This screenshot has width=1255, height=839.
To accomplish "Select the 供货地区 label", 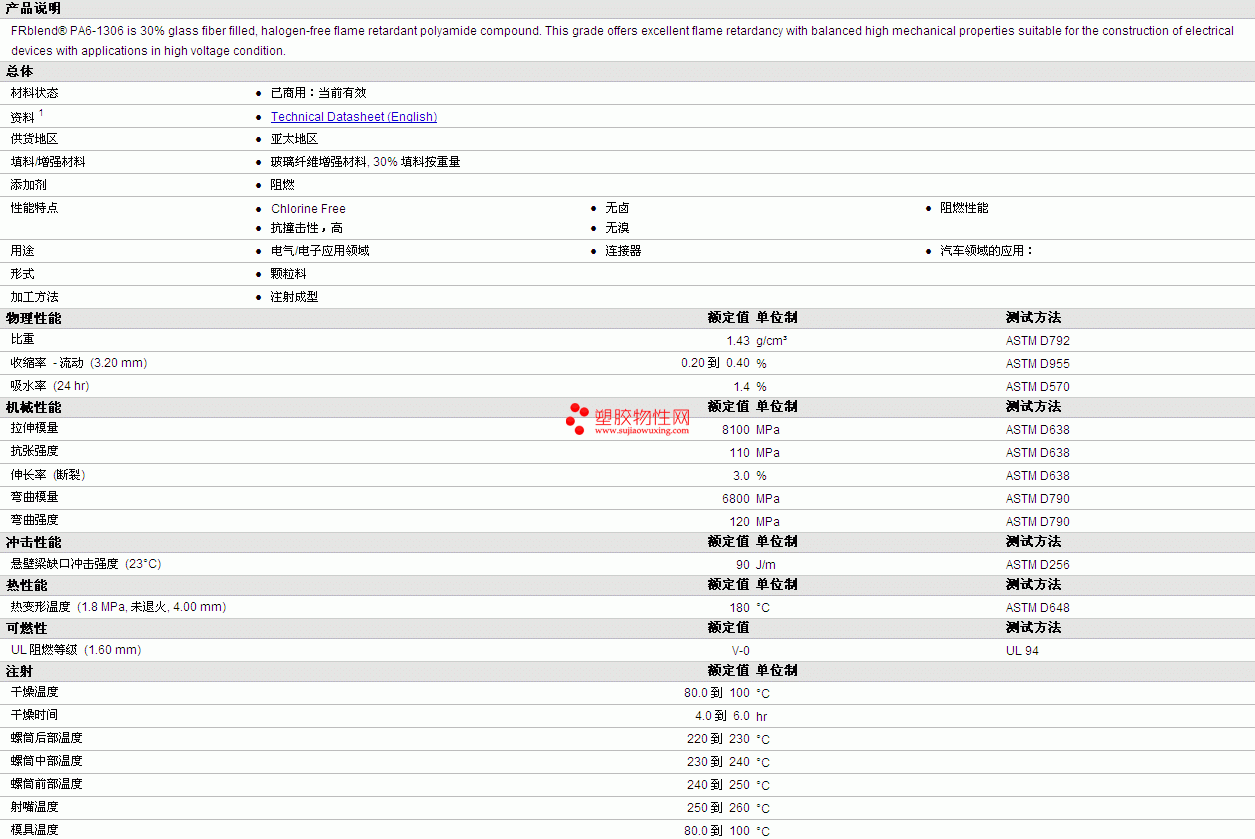I will pos(35,139).
